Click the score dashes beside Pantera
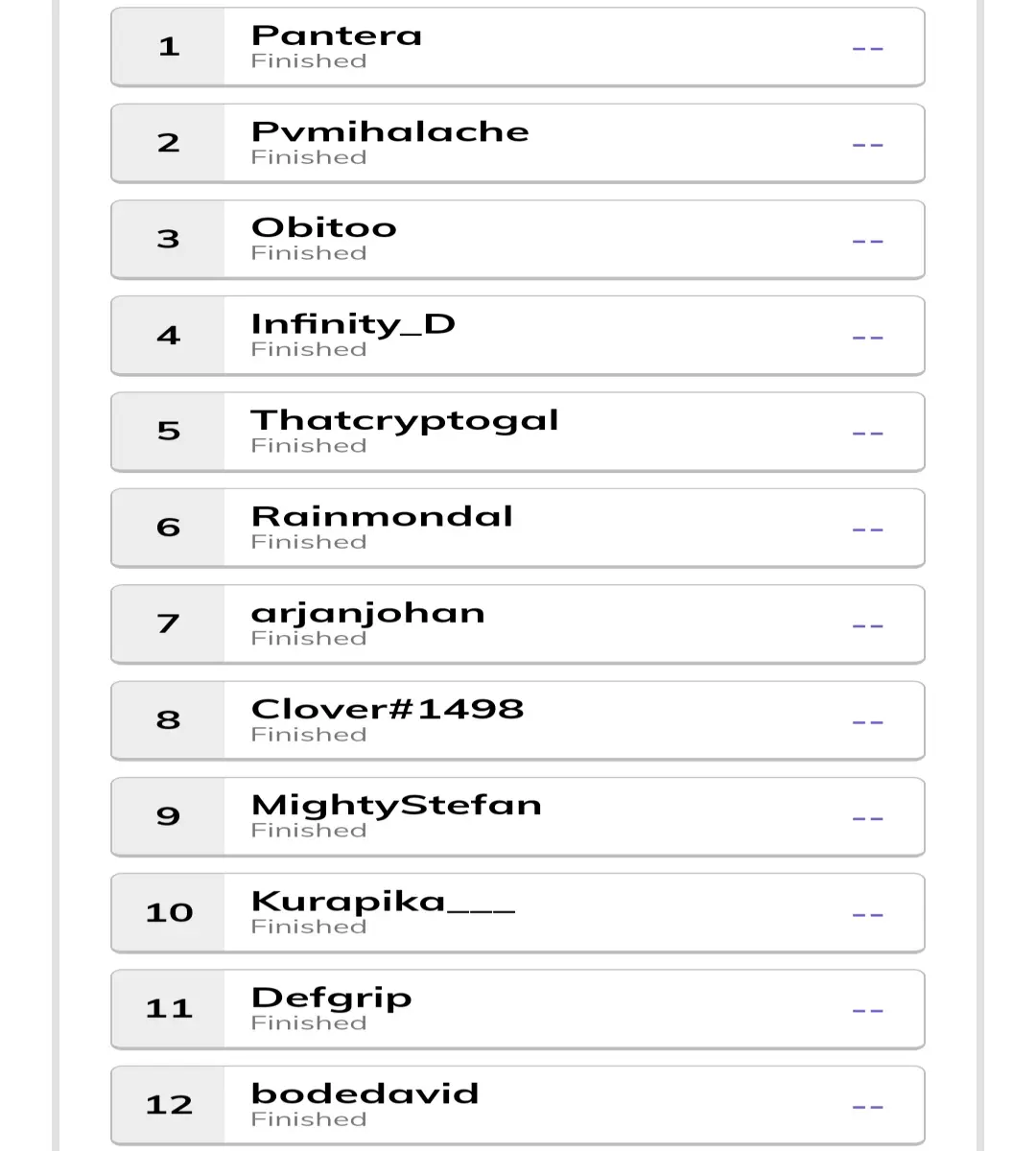This screenshot has width=1036, height=1151. [867, 49]
